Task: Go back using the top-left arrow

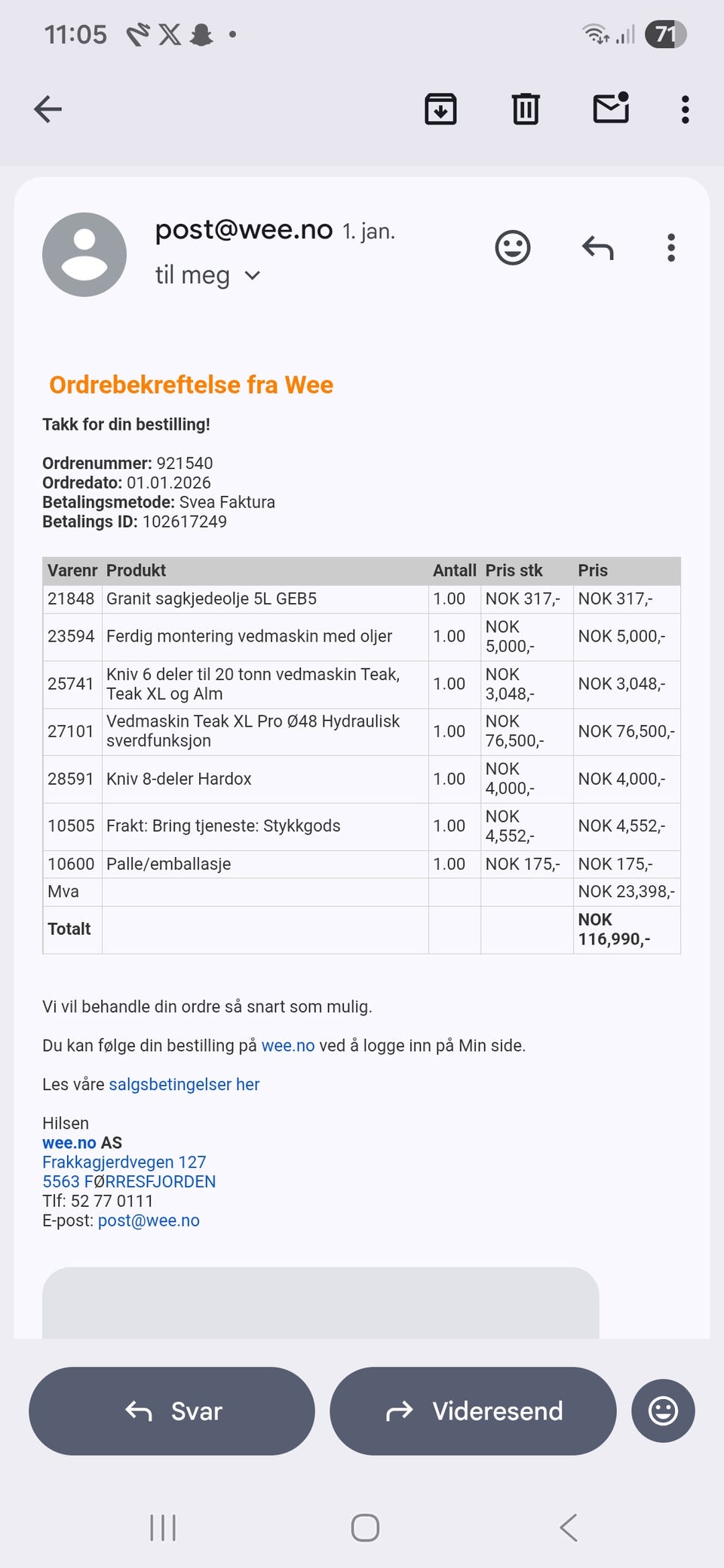Action: click(48, 109)
